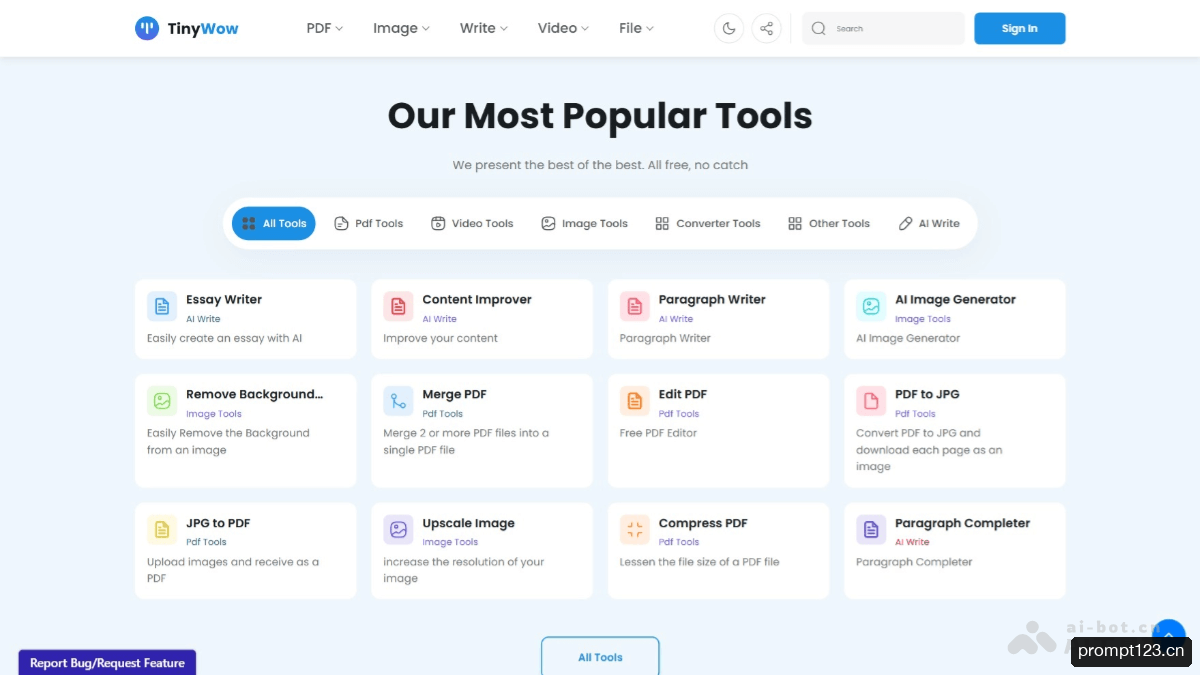The width and height of the screenshot is (1200, 675).
Task: Open the Essay Writer title link
Action: pos(224,299)
